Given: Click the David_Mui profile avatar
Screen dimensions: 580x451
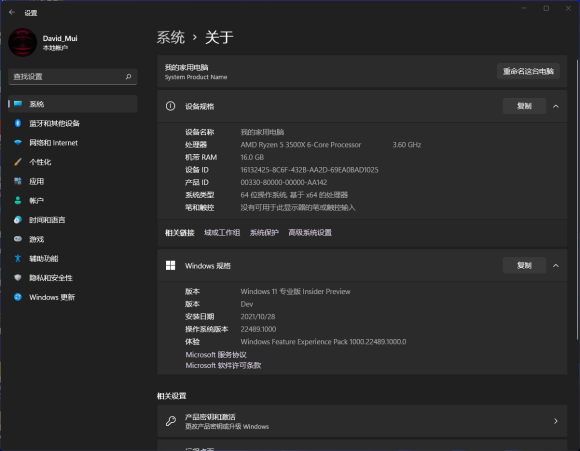Looking at the screenshot, I should pos(23,43).
